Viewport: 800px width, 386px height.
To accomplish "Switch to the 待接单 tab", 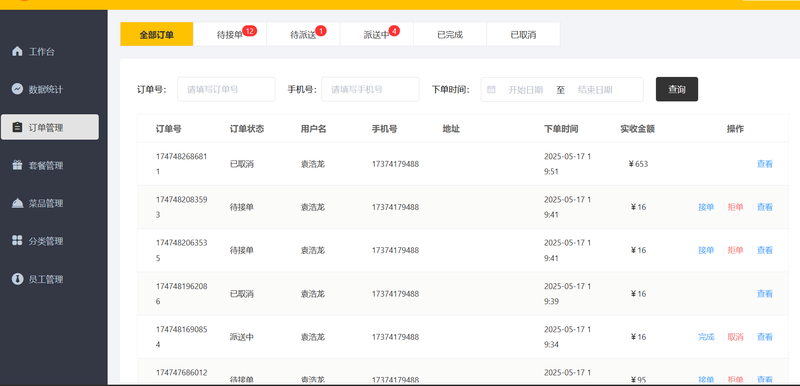I will click(x=230, y=35).
